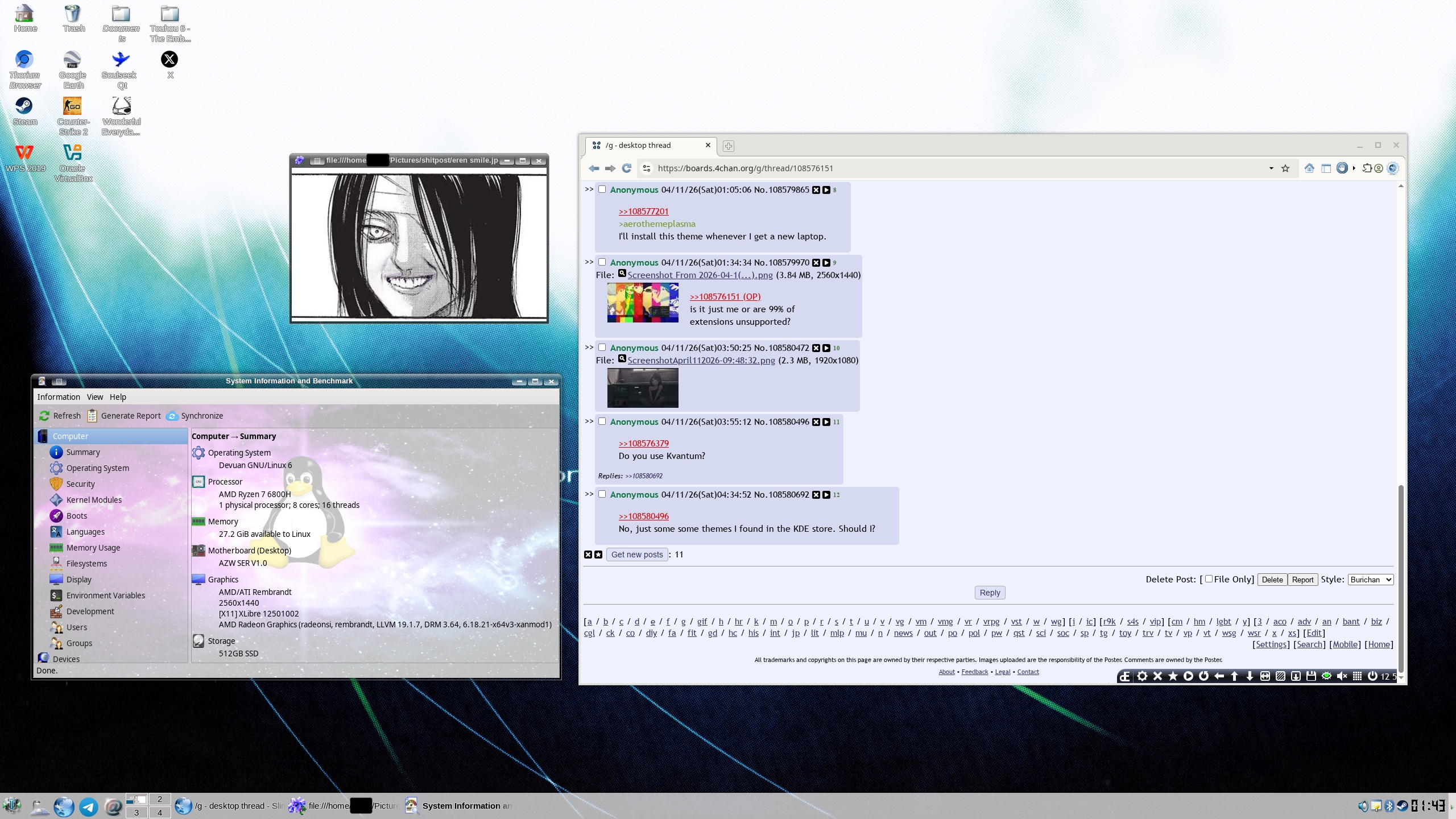Viewport: 1456px width, 819px height.
Task: Bookmark the page with the star icon
Action: [x=1285, y=168]
